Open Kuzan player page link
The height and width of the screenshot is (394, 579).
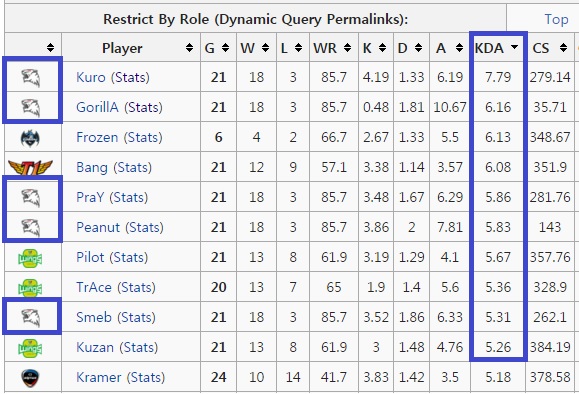click(95, 347)
